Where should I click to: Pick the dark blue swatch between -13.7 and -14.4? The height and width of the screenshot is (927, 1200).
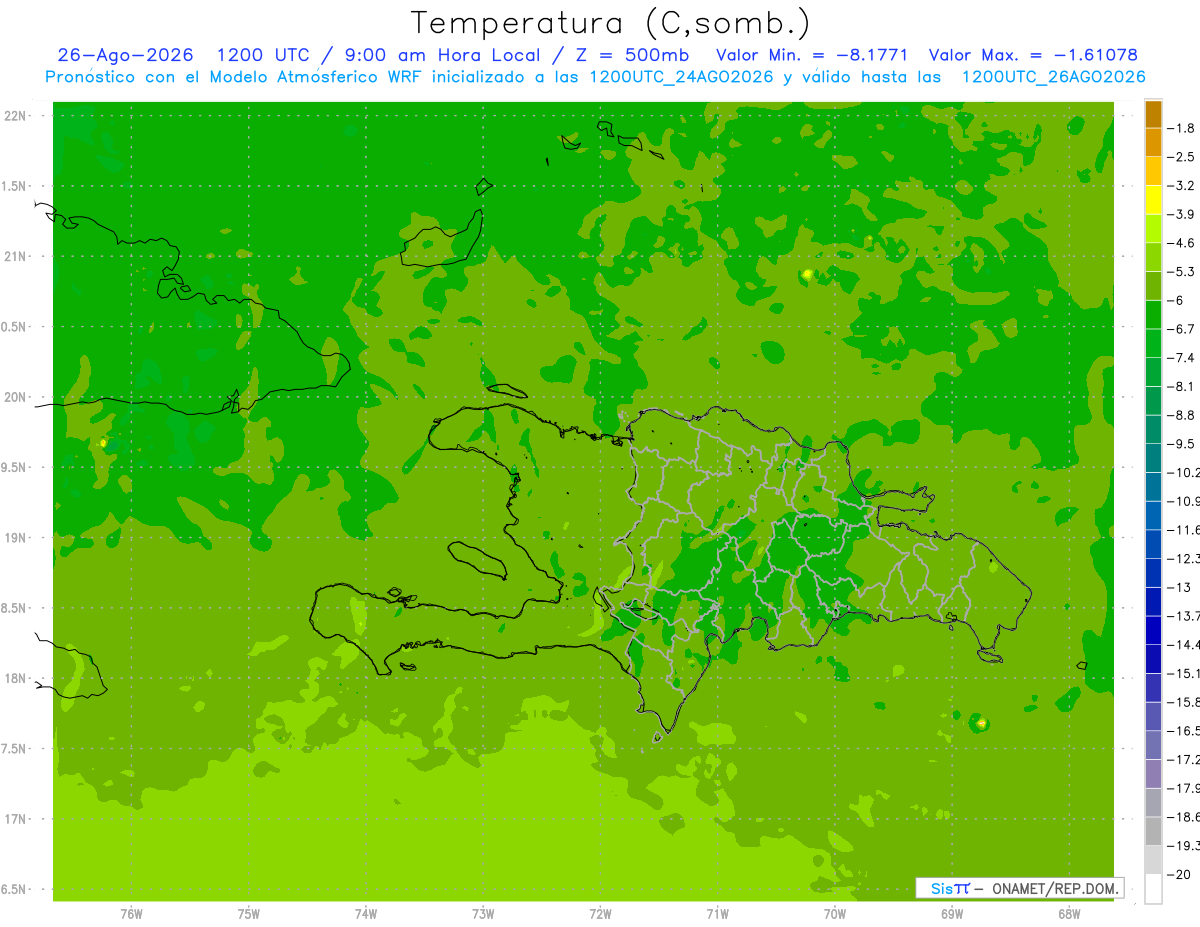1153,630
